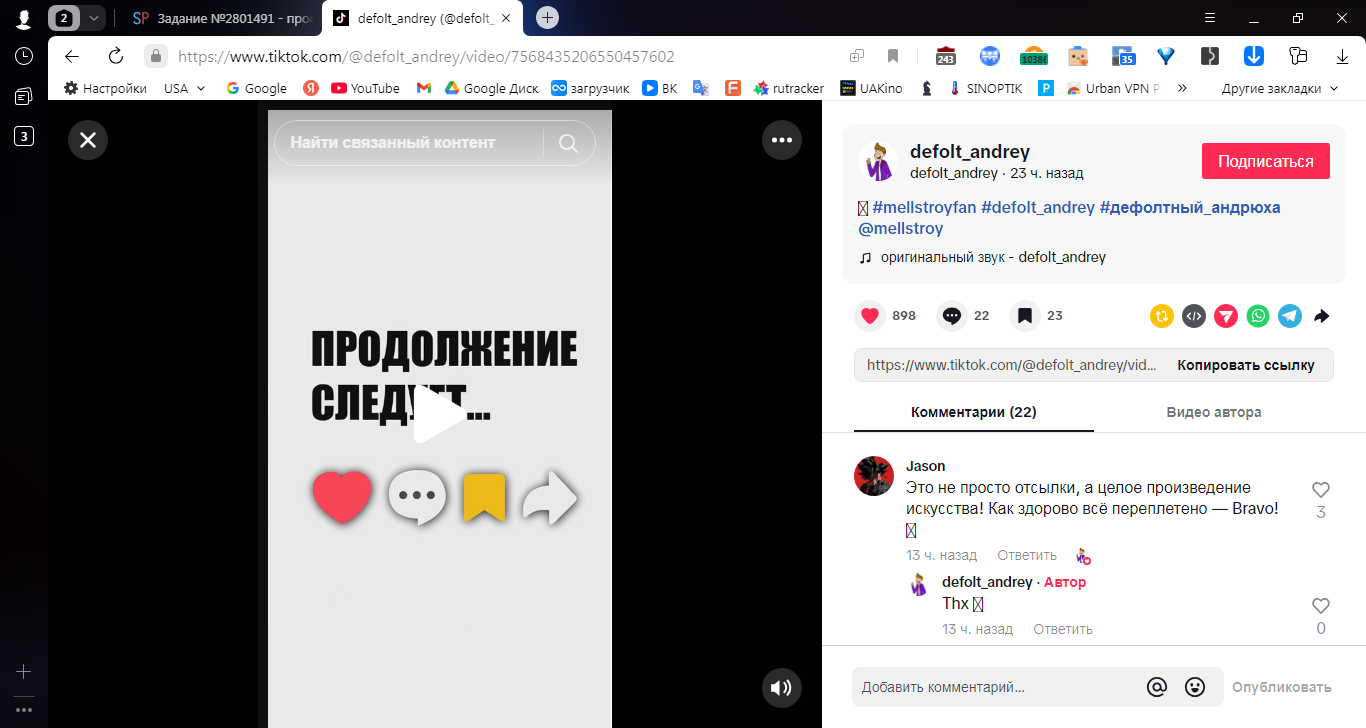The width and height of the screenshot is (1366, 728).
Task: Click the "Опубликовать" post button
Action: click(x=1282, y=687)
